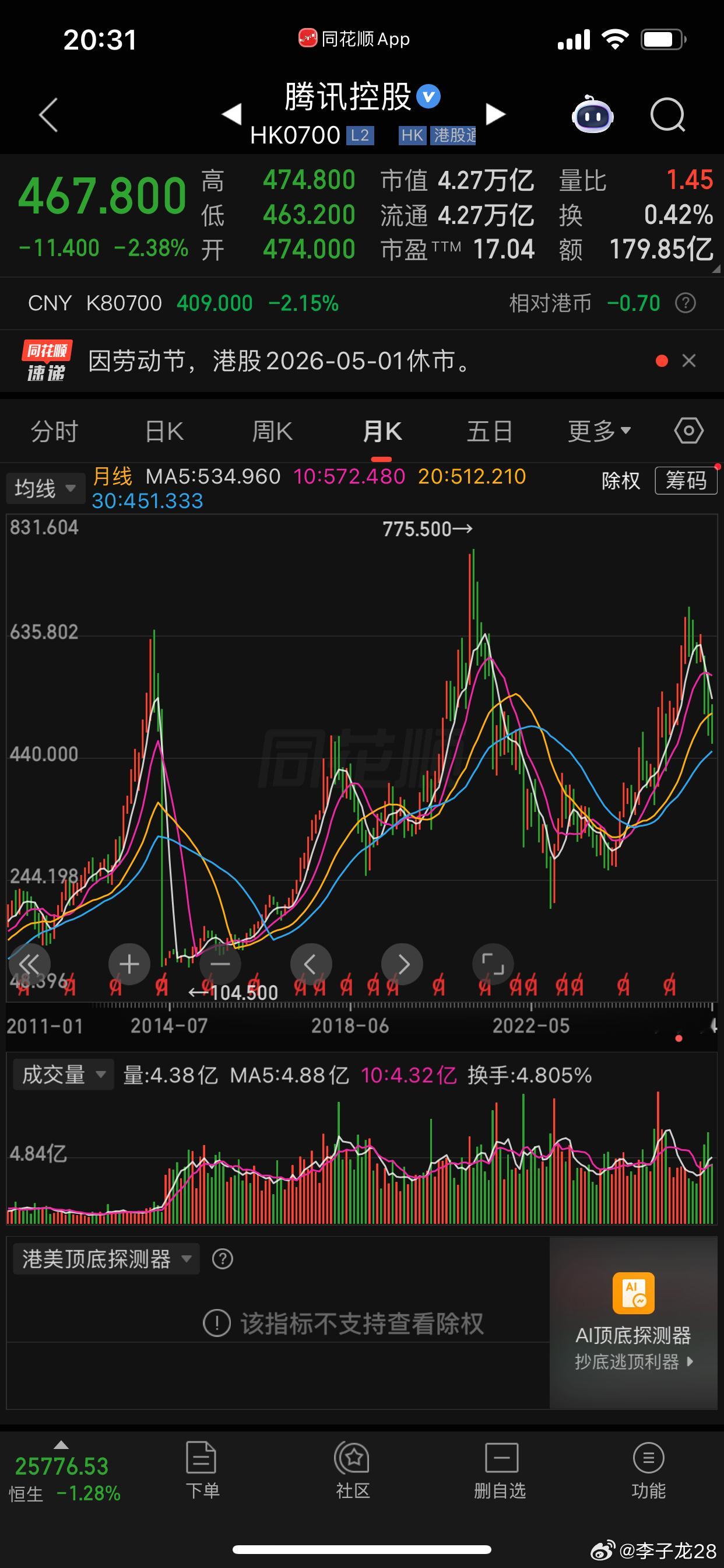Tap the 该指标不支持查看除权 notice
This screenshot has width=724, height=1568.
coord(343,1324)
